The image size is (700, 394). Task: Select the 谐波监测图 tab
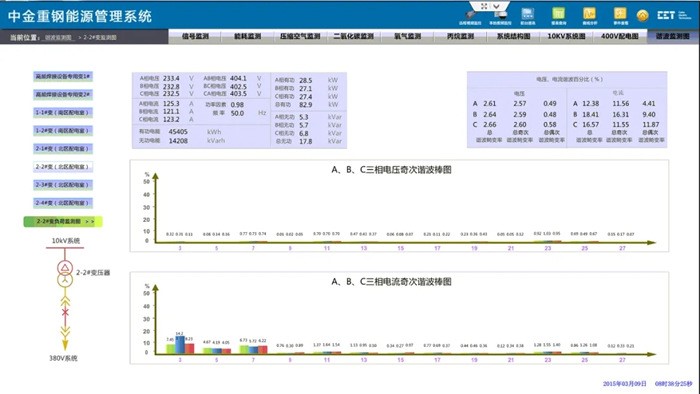pos(673,36)
